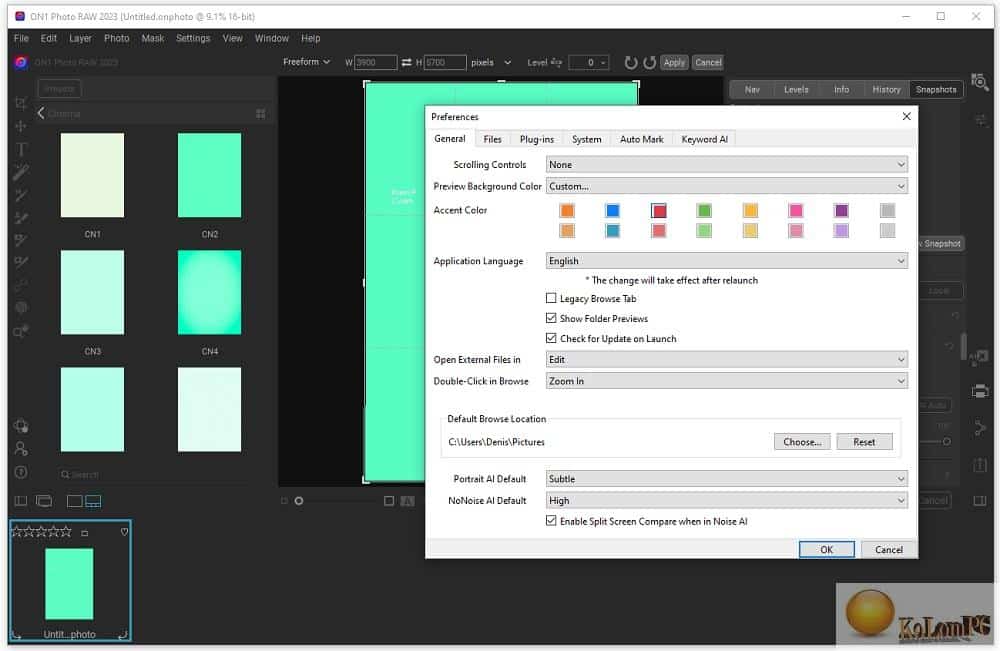The height and width of the screenshot is (651, 1000).
Task: Select the Text tool
Action: click(x=20, y=149)
